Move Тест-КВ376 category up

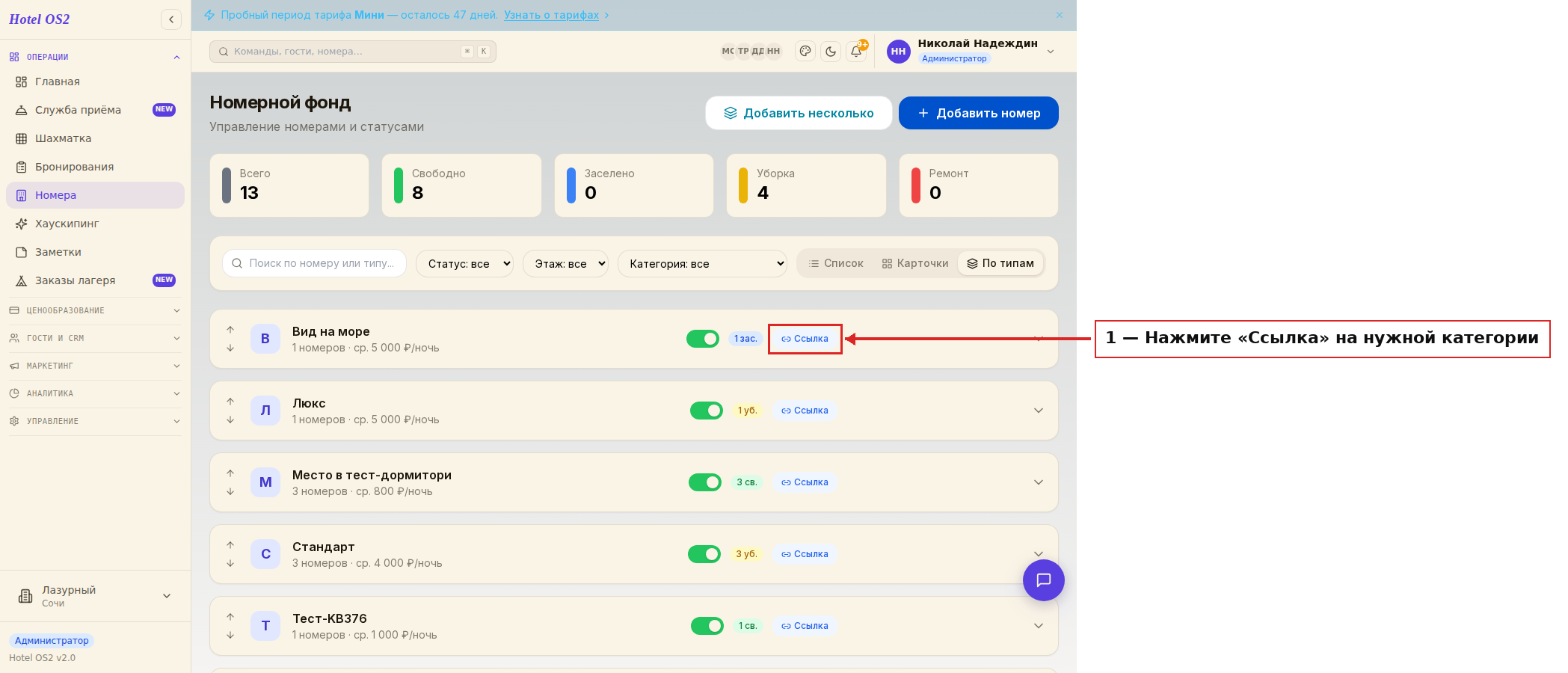[230, 617]
